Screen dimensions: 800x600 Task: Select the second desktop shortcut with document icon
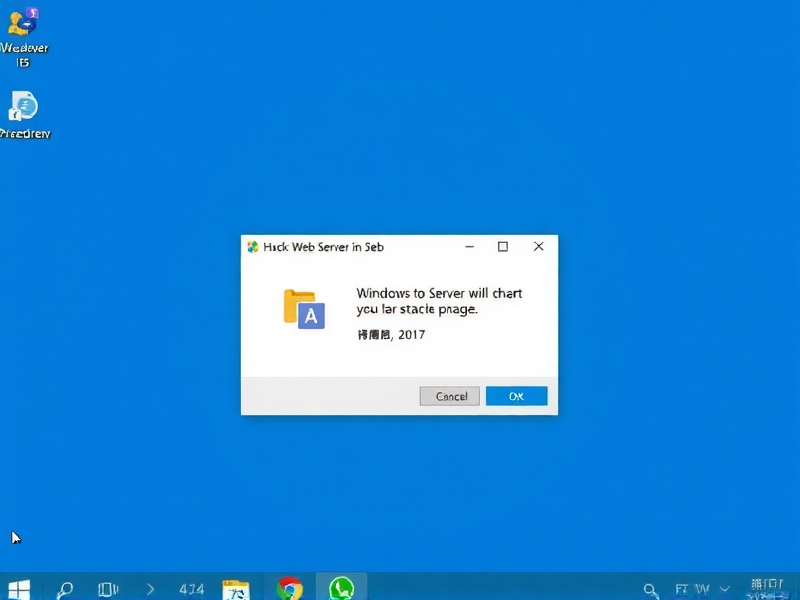pyautogui.click(x=24, y=112)
